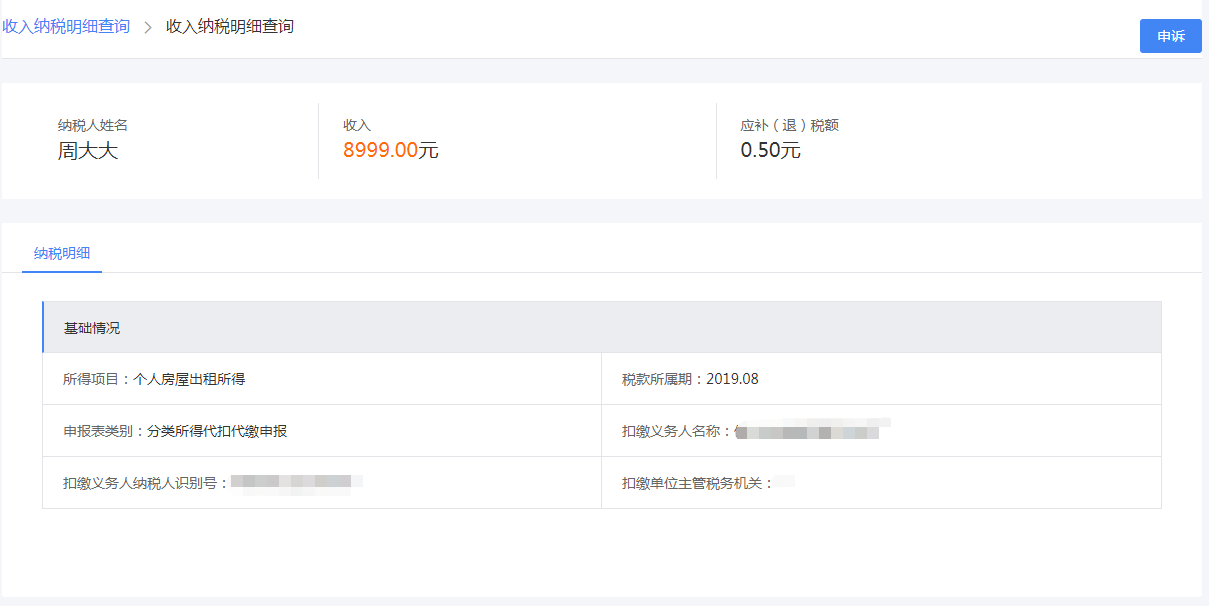1209x606 pixels.
Task: Click the 扣缴单位主管税务机关 cell
Action: click(881, 483)
